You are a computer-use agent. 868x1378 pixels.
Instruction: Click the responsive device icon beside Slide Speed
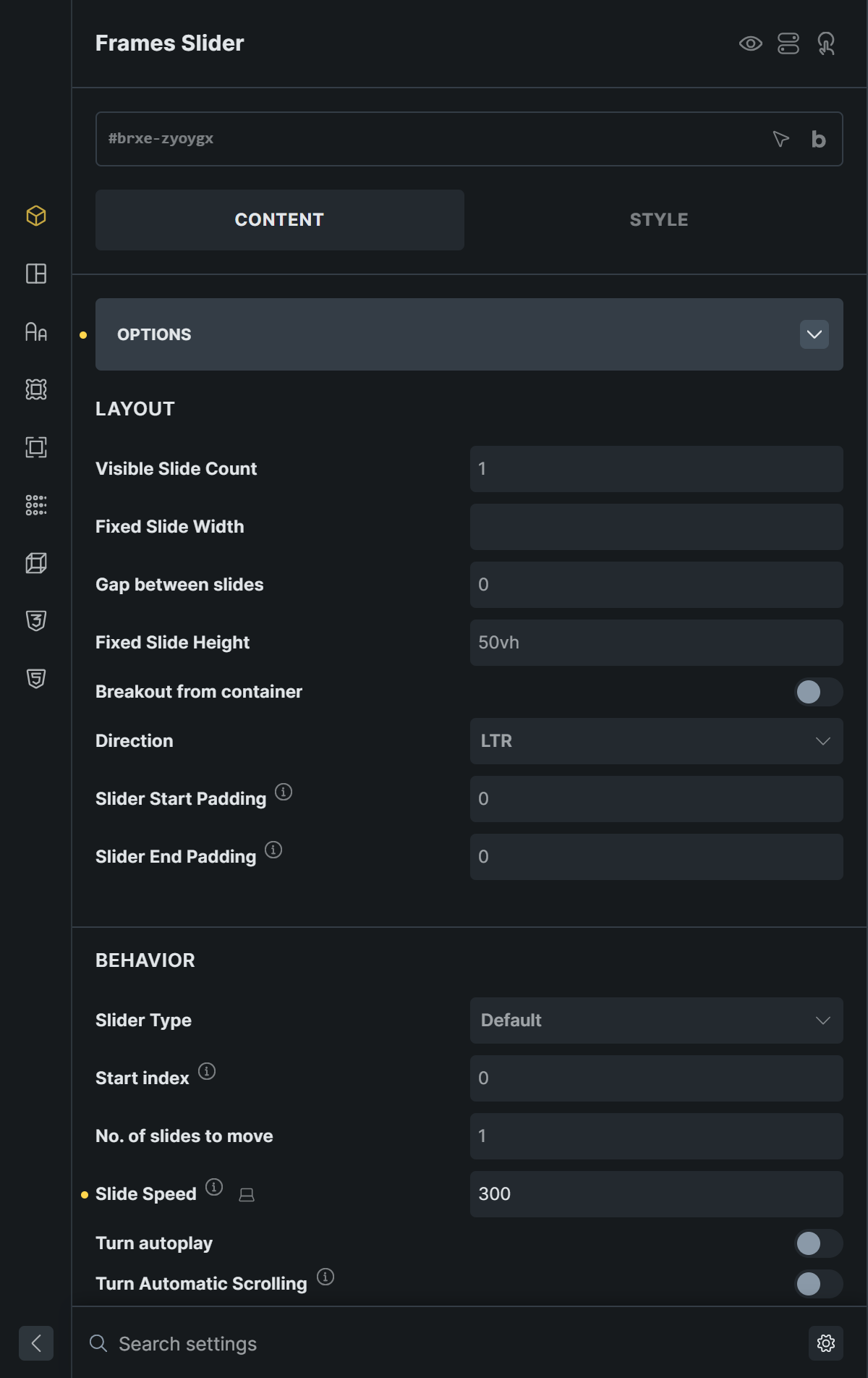point(247,1195)
